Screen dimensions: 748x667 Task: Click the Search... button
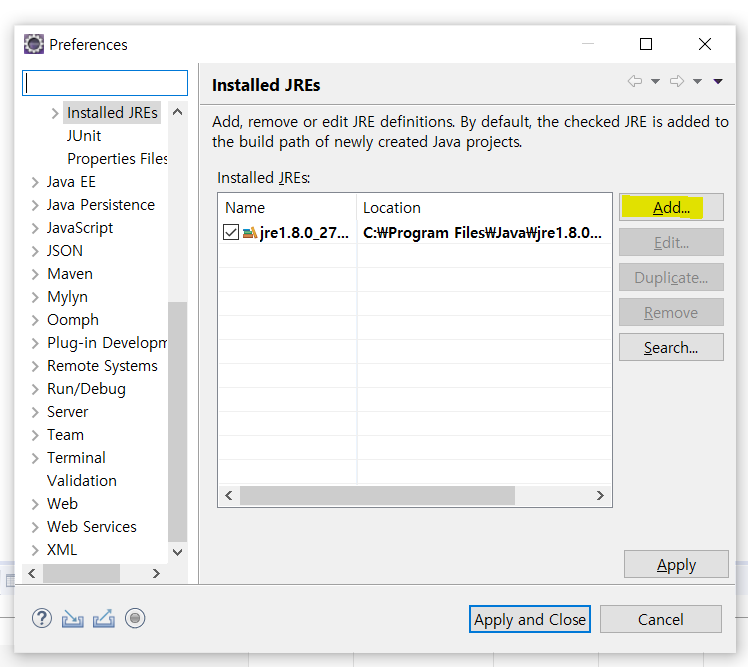pyautogui.click(x=671, y=347)
